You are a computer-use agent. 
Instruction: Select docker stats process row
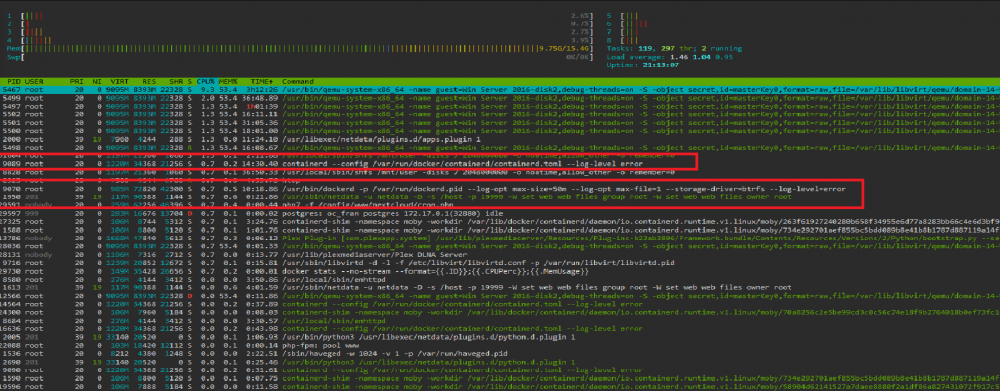pyautogui.click(x=500, y=271)
